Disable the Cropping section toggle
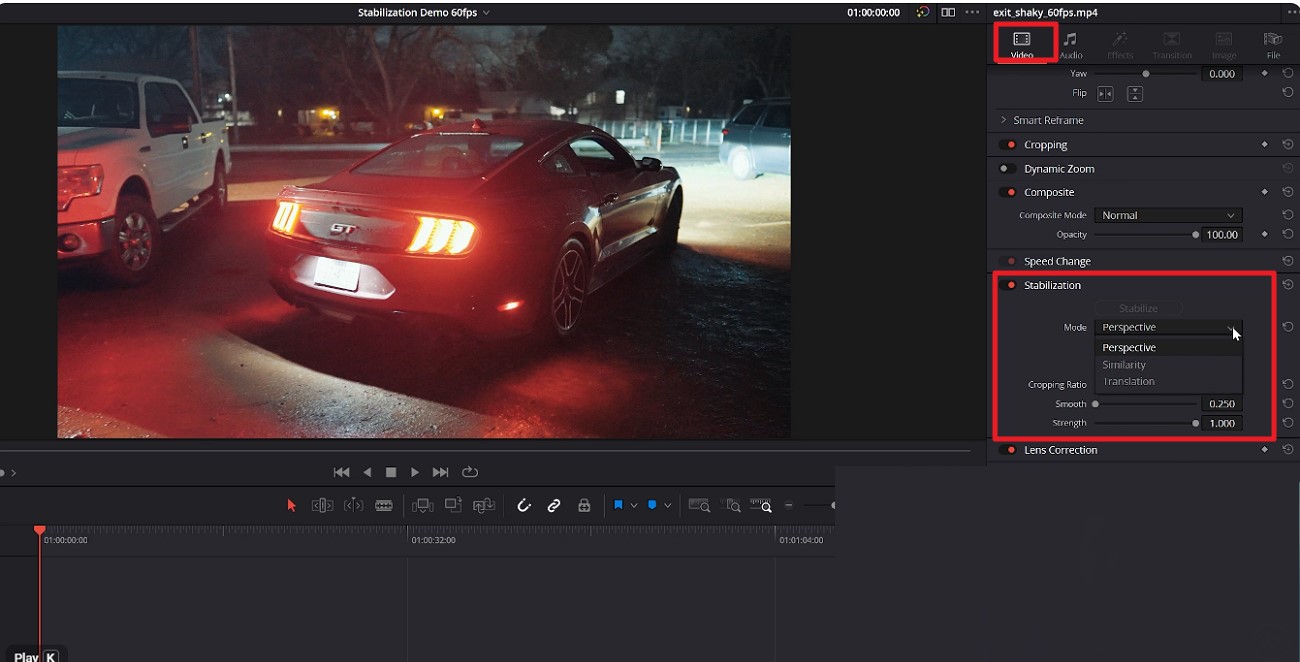 click(1007, 144)
